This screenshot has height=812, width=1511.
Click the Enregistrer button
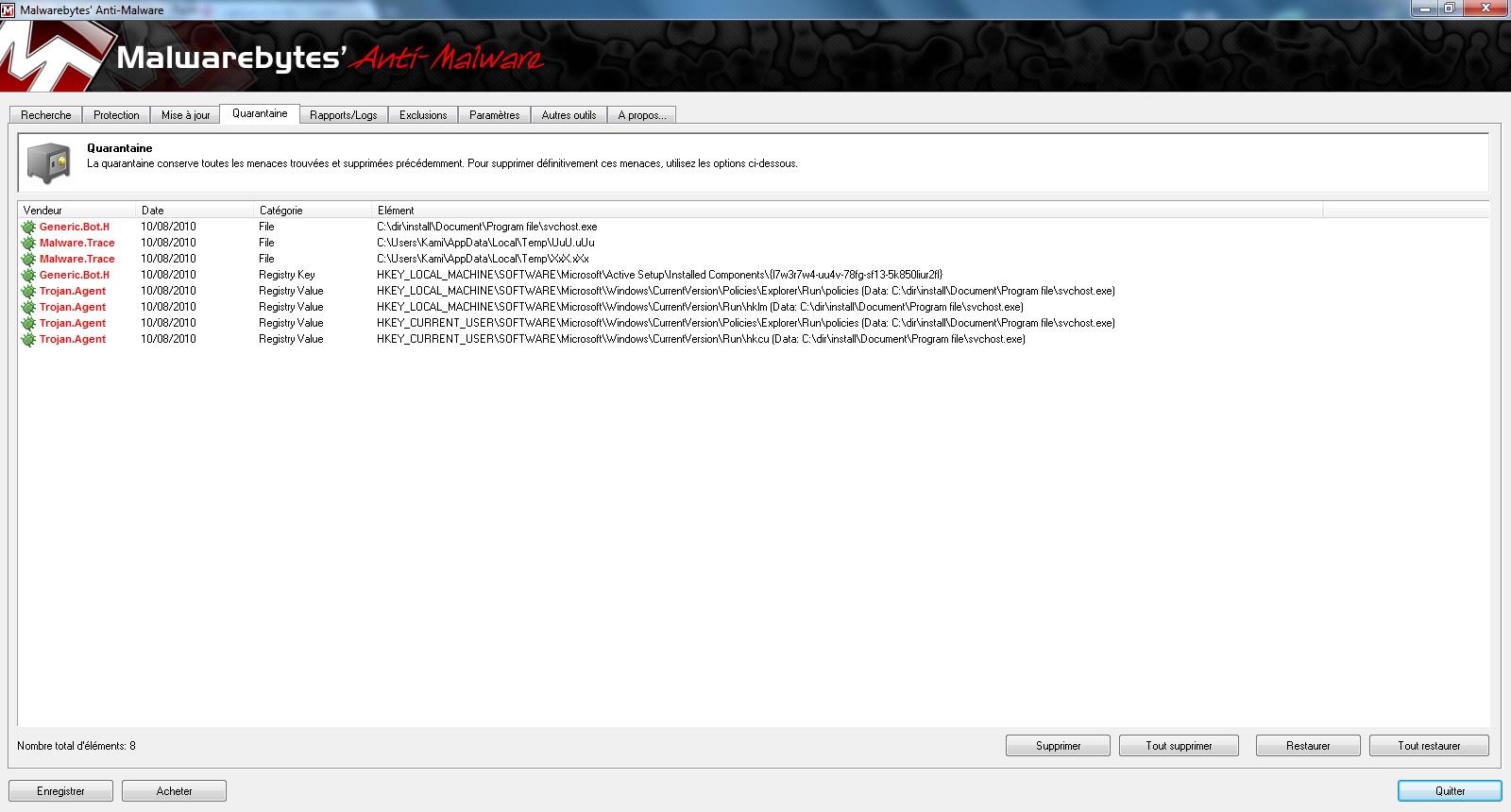tap(60, 791)
